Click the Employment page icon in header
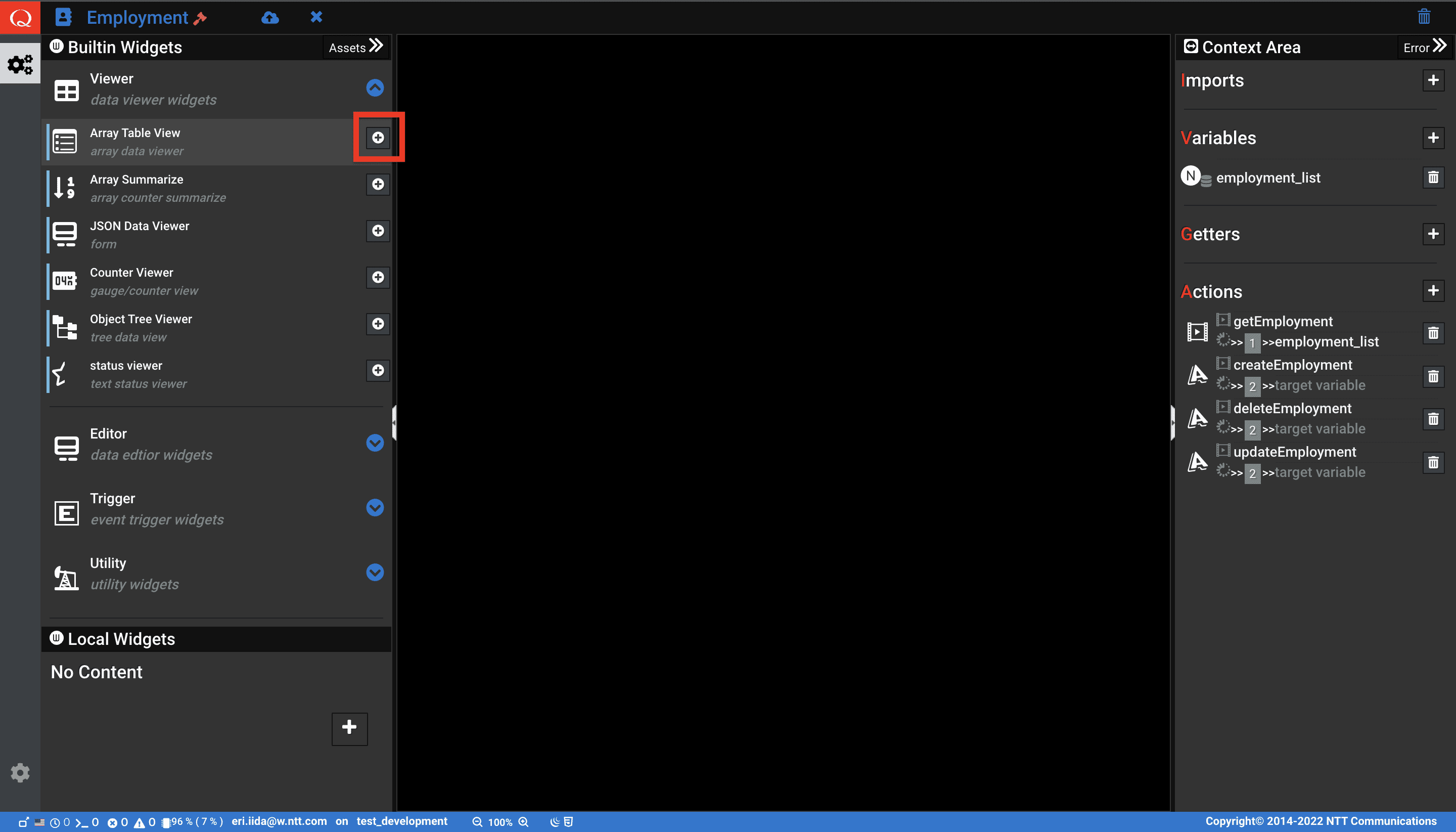The height and width of the screenshot is (832, 1456). (63, 17)
